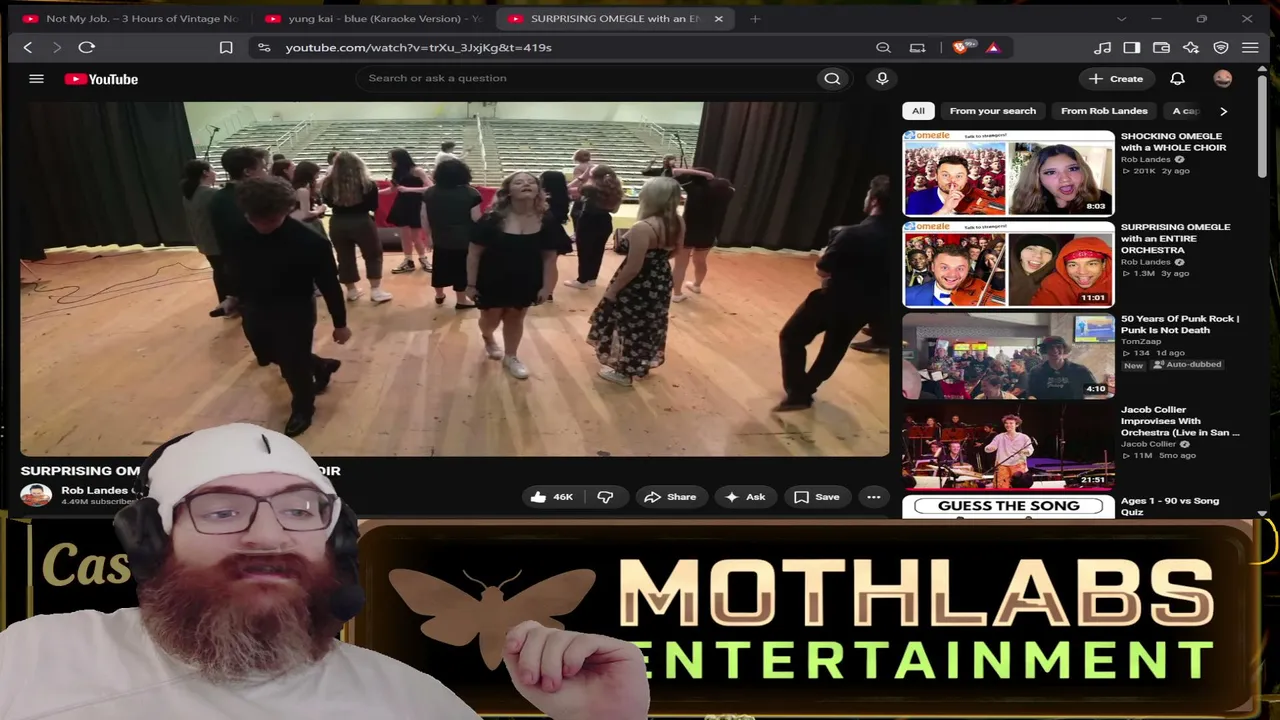1280x720 pixels.
Task: Switch to the Not My Job tab
Action: [130, 18]
